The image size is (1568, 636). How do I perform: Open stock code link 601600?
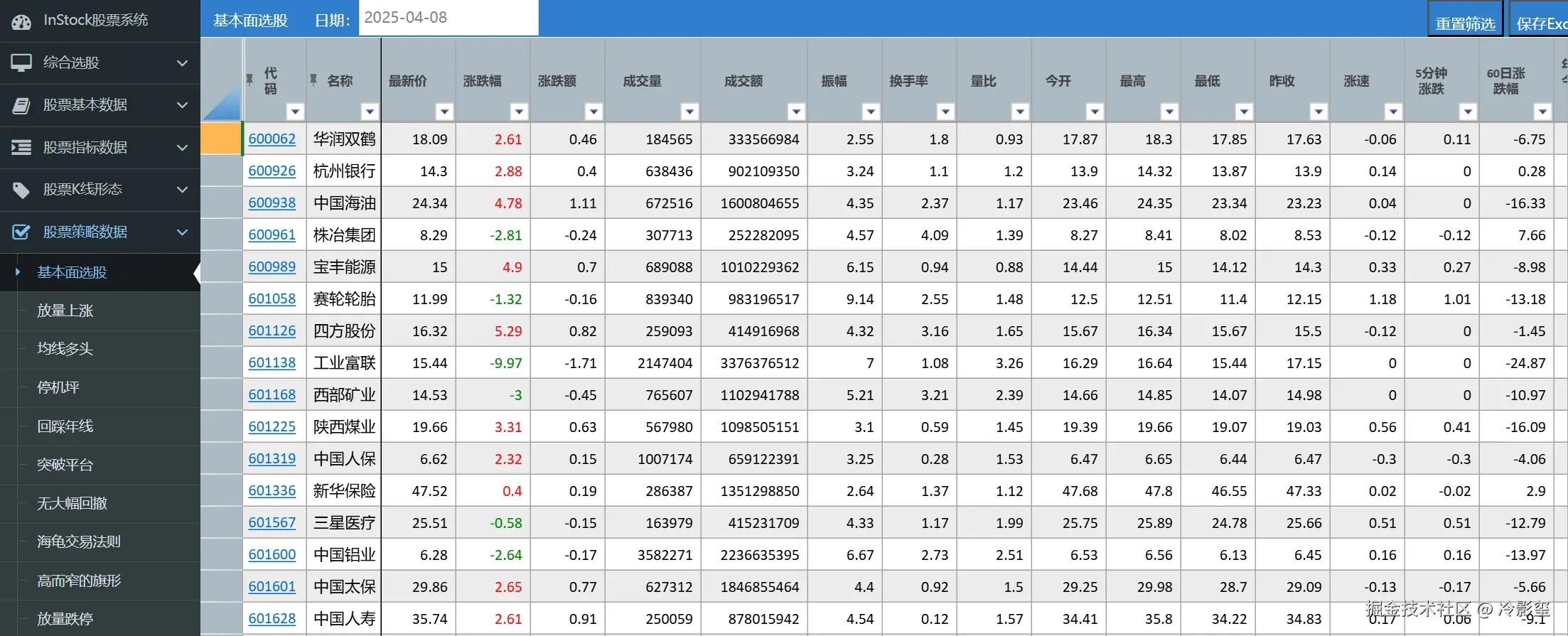pos(272,554)
